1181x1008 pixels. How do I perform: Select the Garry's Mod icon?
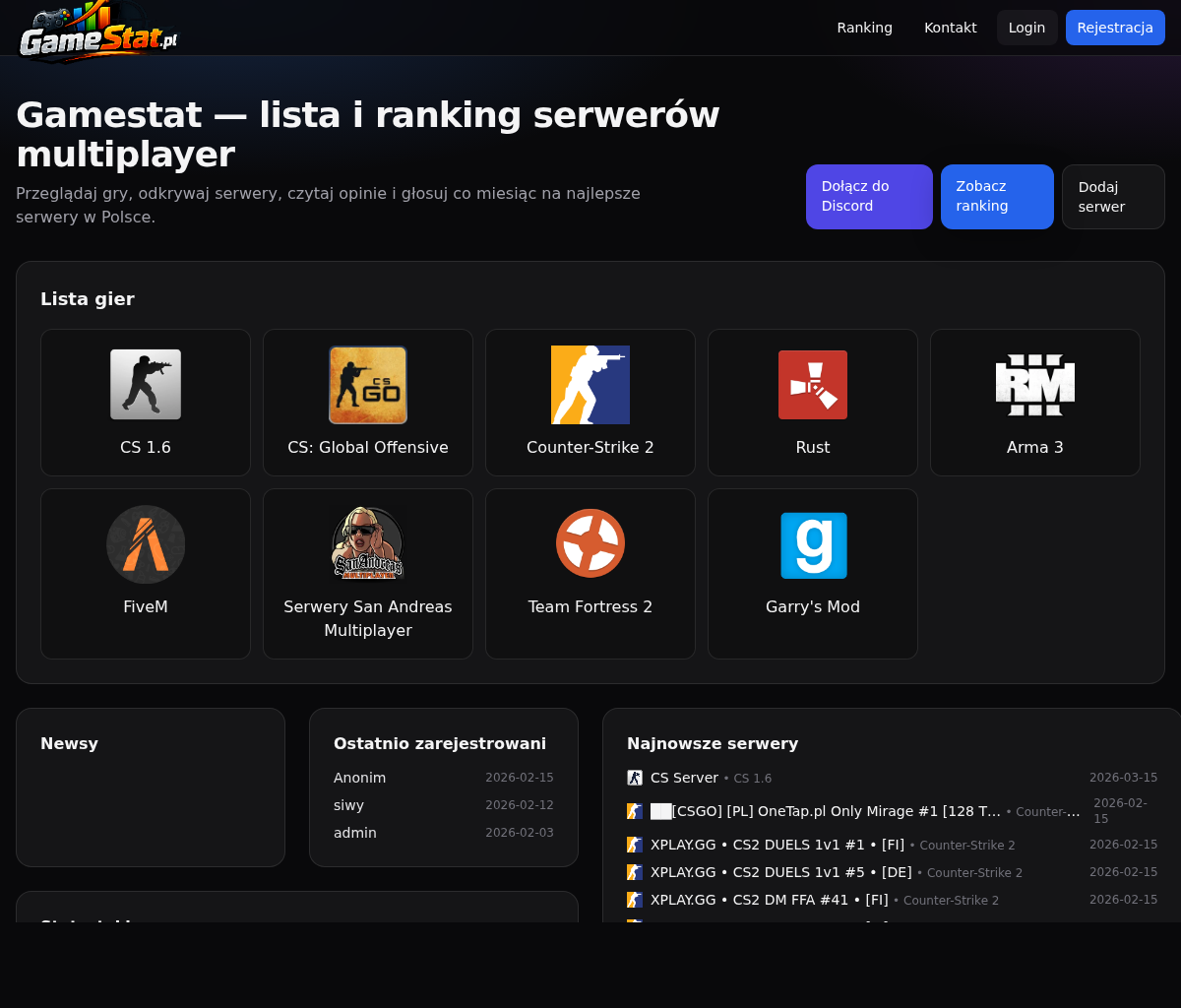point(814,545)
